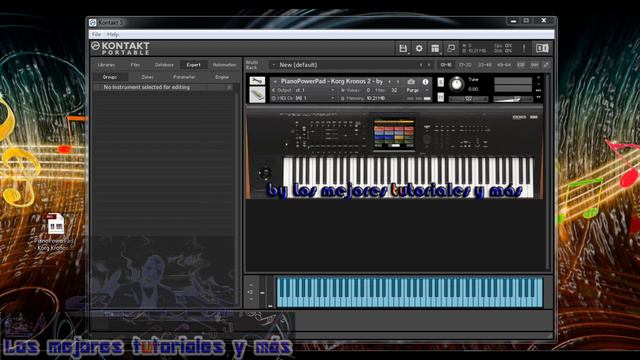Click the rack vertical scrollbar
This screenshot has width=640, height=360.
(x=548, y=171)
